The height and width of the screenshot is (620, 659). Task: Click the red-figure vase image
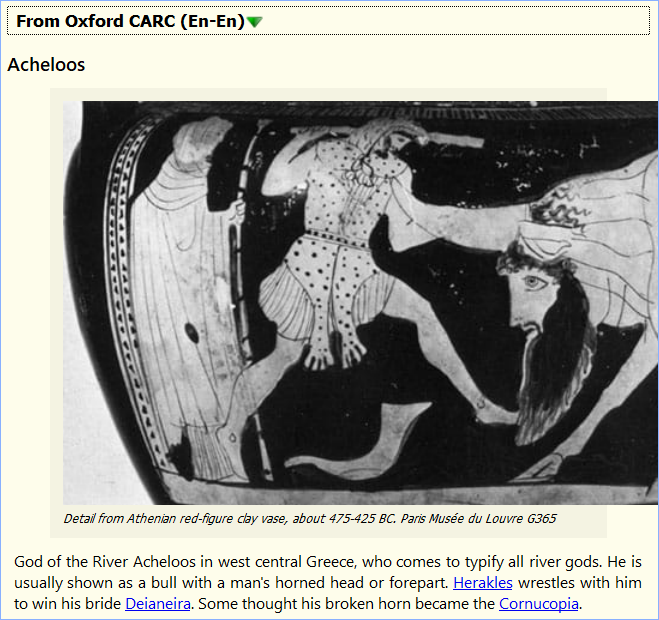click(360, 302)
